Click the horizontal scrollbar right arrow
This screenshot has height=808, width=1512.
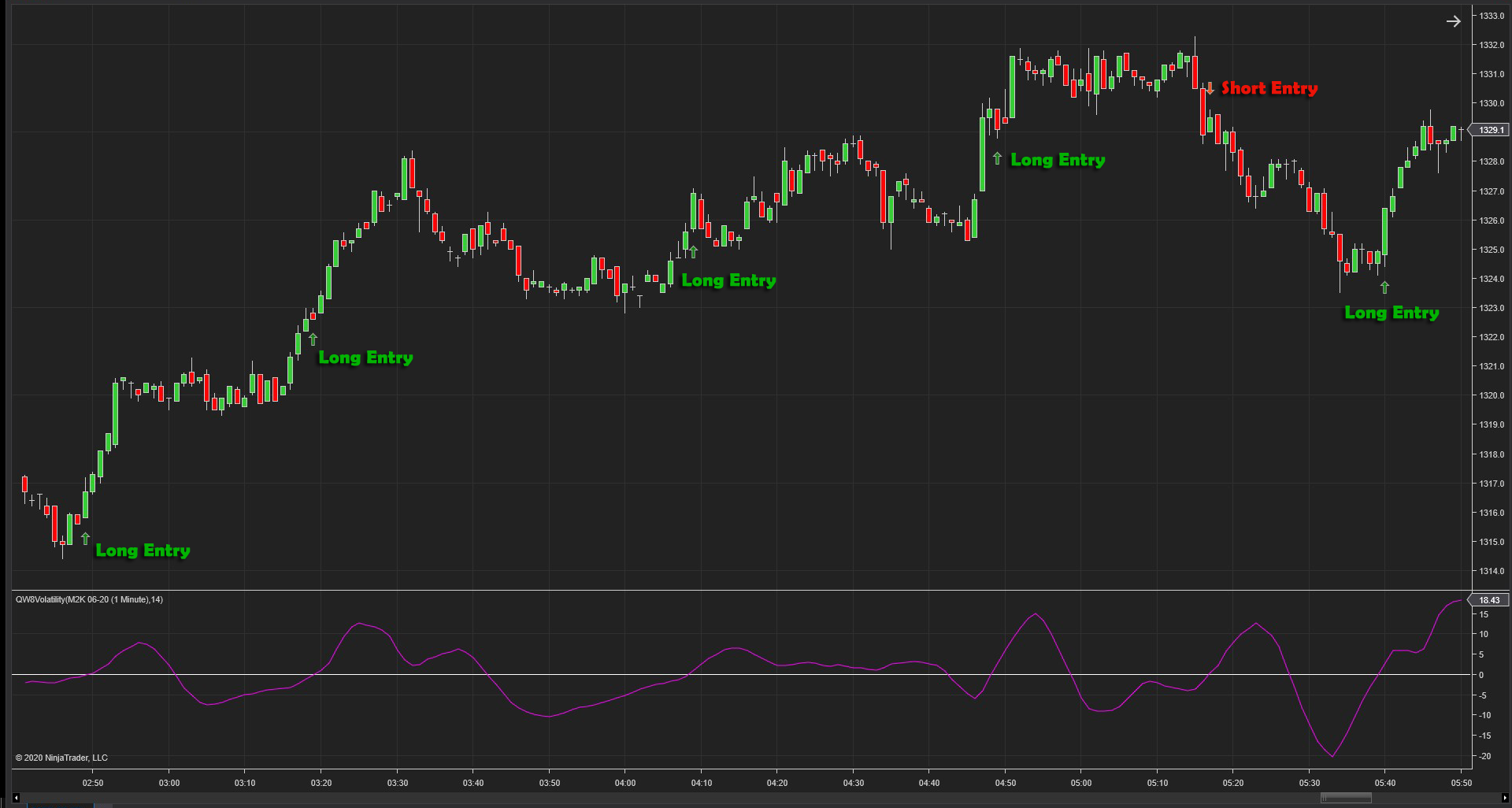point(1505,798)
